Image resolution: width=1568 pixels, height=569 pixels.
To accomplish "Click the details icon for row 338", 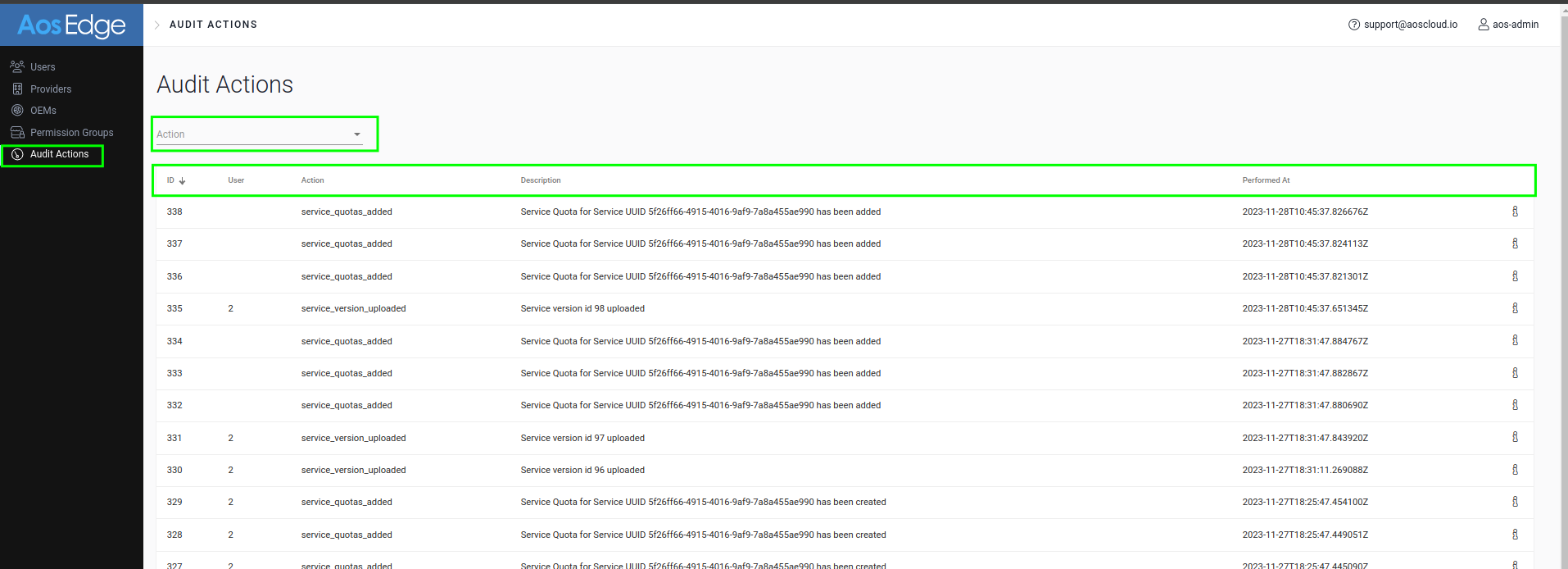I will point(1515,212).
